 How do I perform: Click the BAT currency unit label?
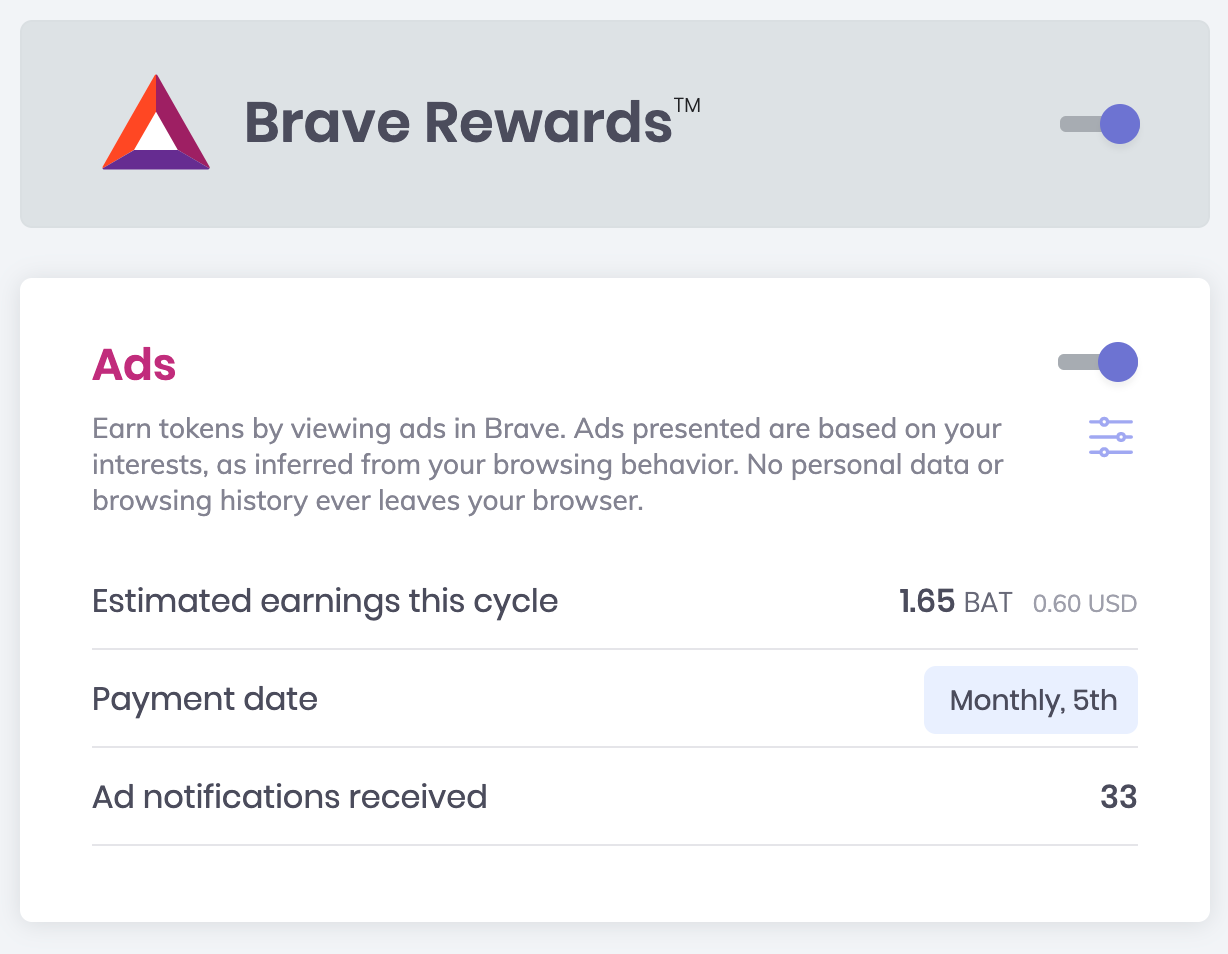pyautogui.click(x=988, y=603)
